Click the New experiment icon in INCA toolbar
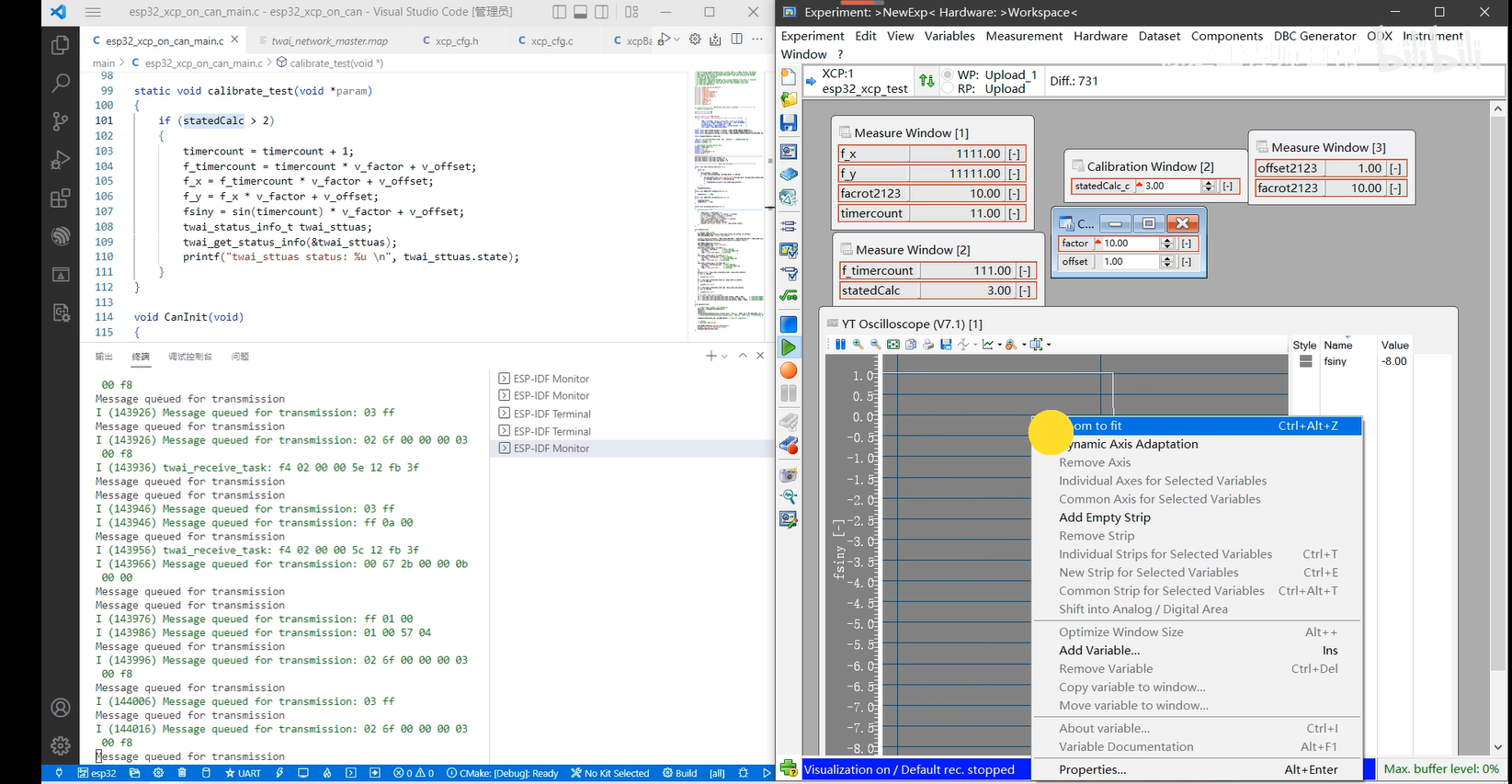The width and height of the screenshot is (1512, 784). [x=789, y=76]
